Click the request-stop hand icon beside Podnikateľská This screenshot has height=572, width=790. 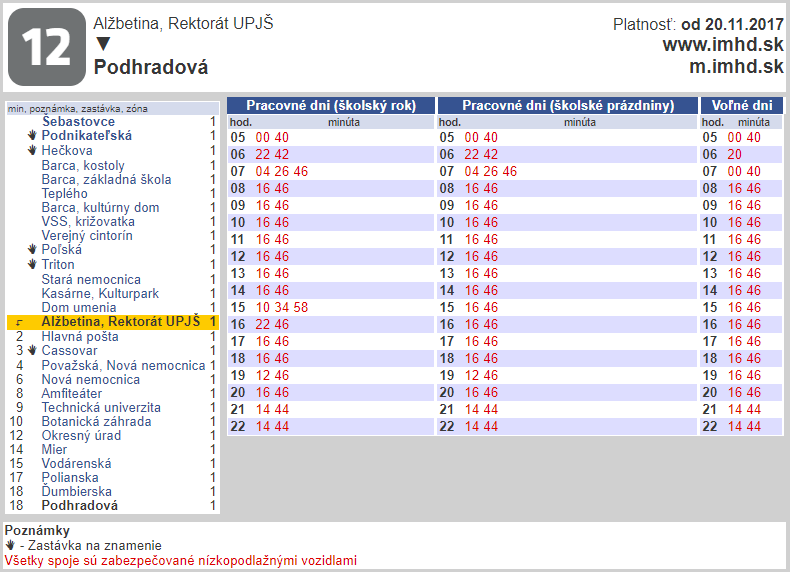[33, 135]
